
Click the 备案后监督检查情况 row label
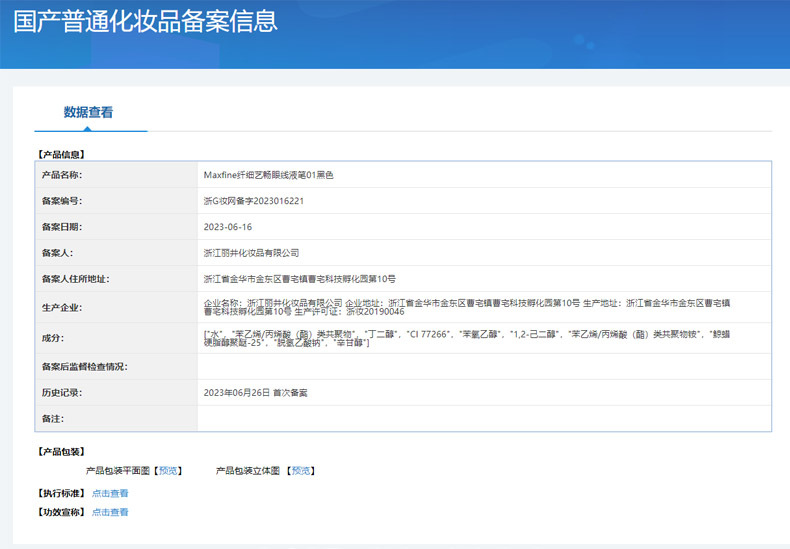[85, 367]
